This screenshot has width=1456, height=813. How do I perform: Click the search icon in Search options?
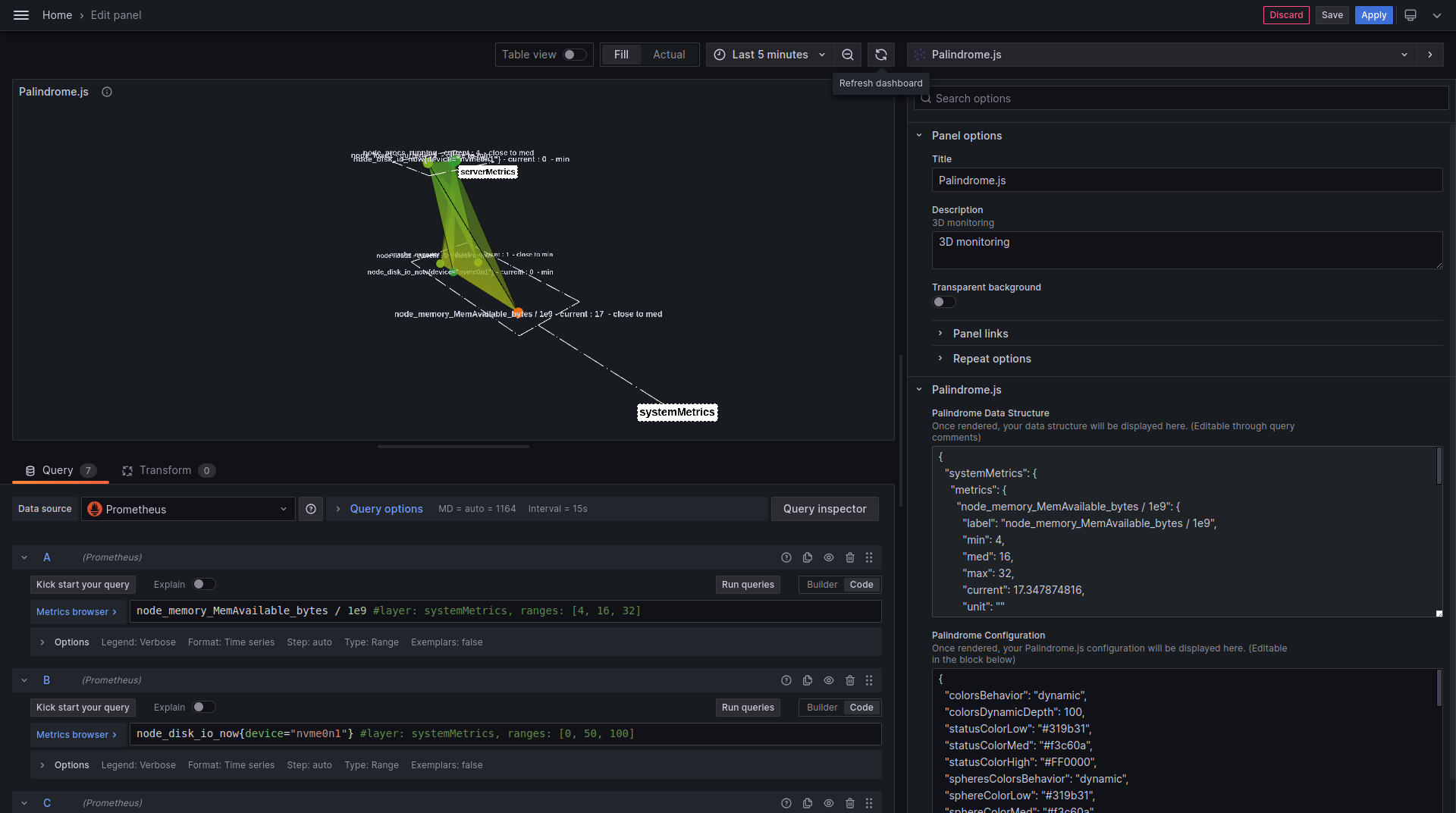point(926,99)
